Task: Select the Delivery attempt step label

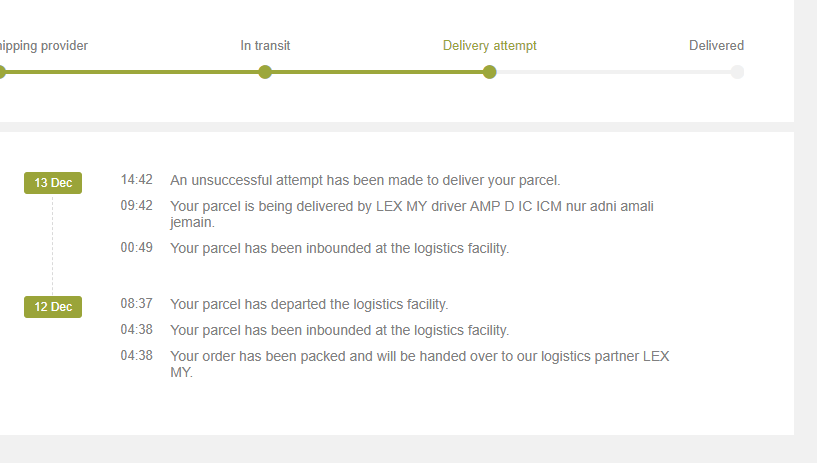Action: (x=489, y=46)
